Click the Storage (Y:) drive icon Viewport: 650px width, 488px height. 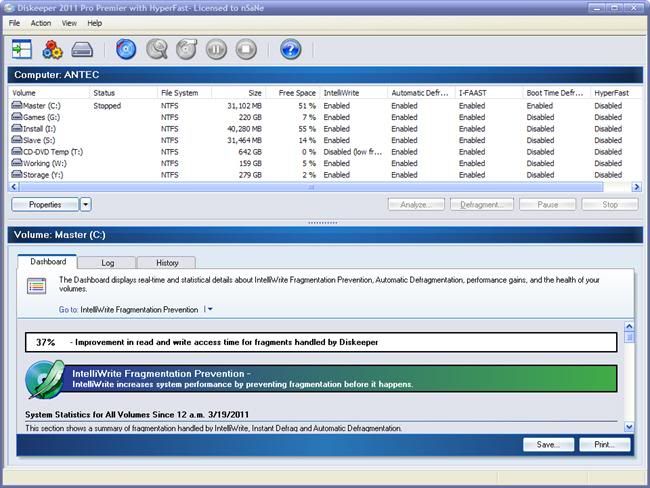coord(17,175)
